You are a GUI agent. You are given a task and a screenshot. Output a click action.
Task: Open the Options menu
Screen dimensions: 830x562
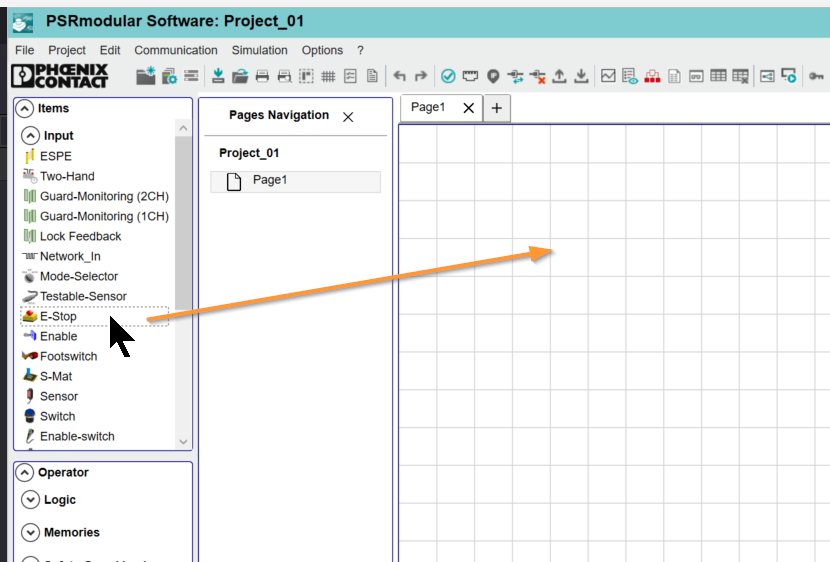point(322,50)
